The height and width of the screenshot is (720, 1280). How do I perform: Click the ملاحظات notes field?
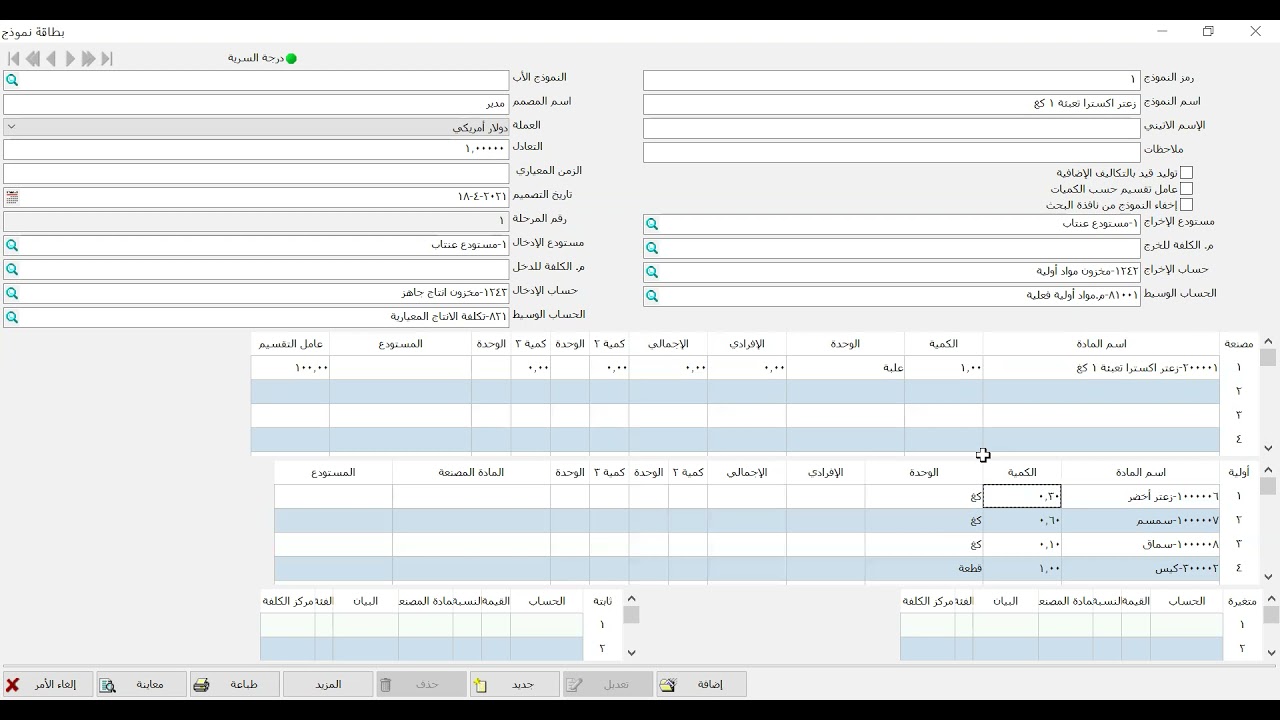coord(891,152)
